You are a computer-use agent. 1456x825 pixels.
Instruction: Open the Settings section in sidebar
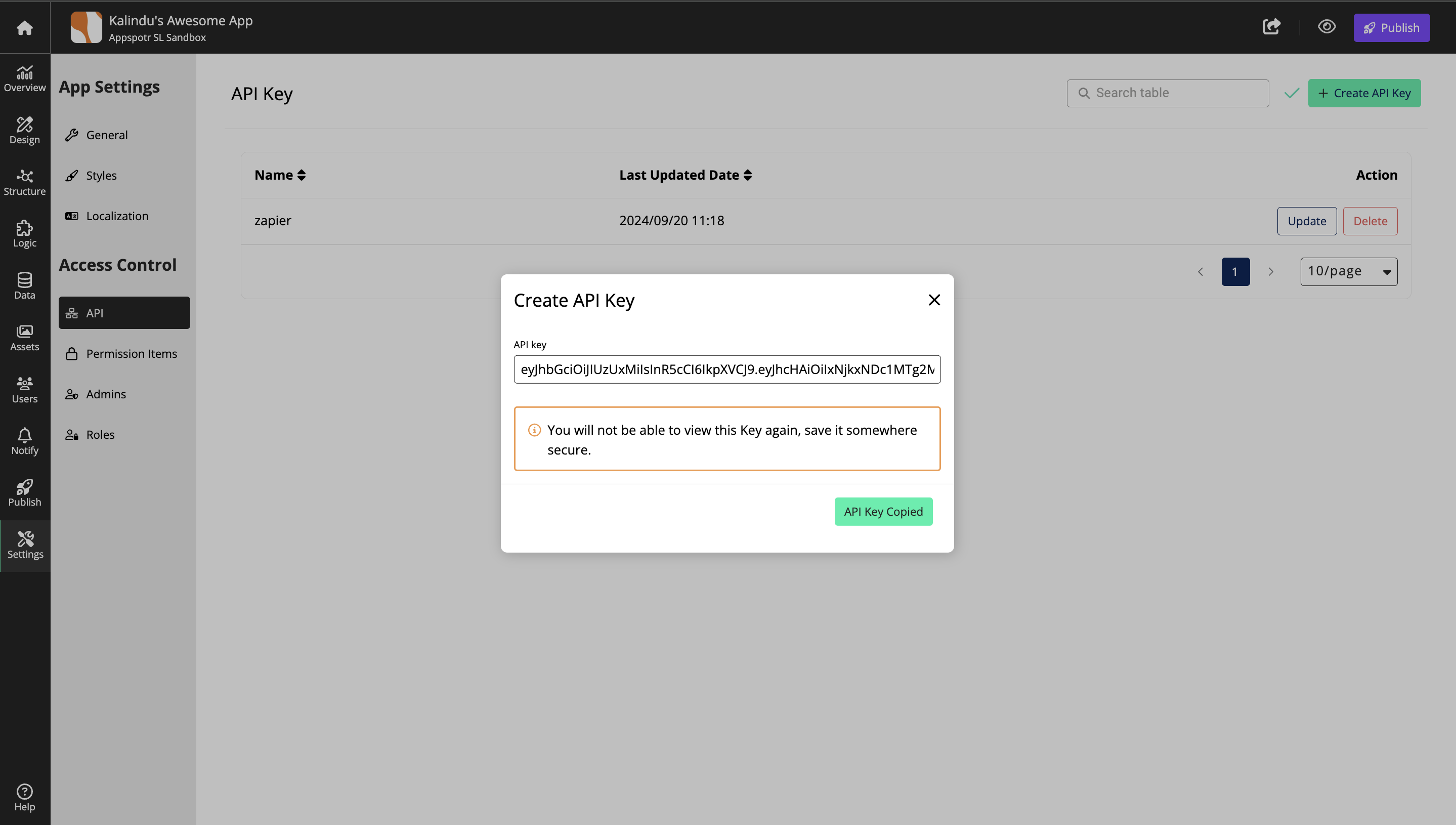click(25, 545)
